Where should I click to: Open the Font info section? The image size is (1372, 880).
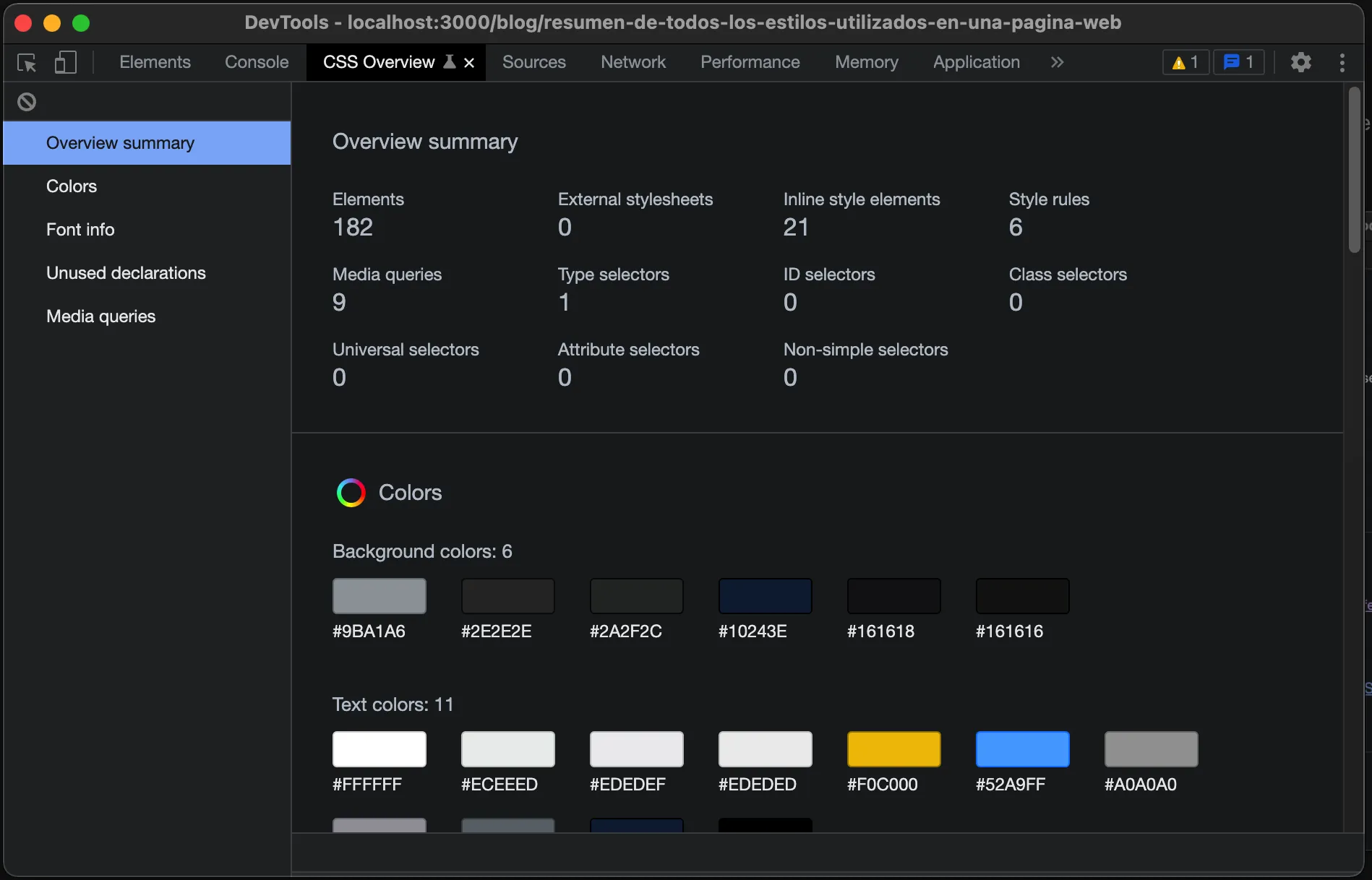80,229
